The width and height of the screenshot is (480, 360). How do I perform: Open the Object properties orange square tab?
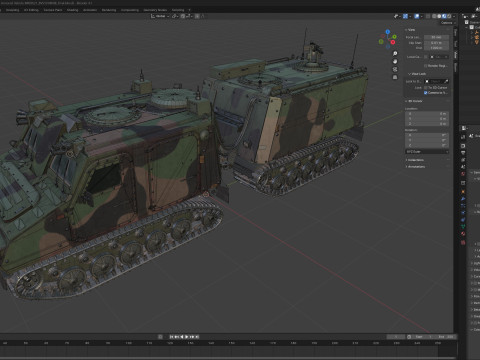(463, 191)
